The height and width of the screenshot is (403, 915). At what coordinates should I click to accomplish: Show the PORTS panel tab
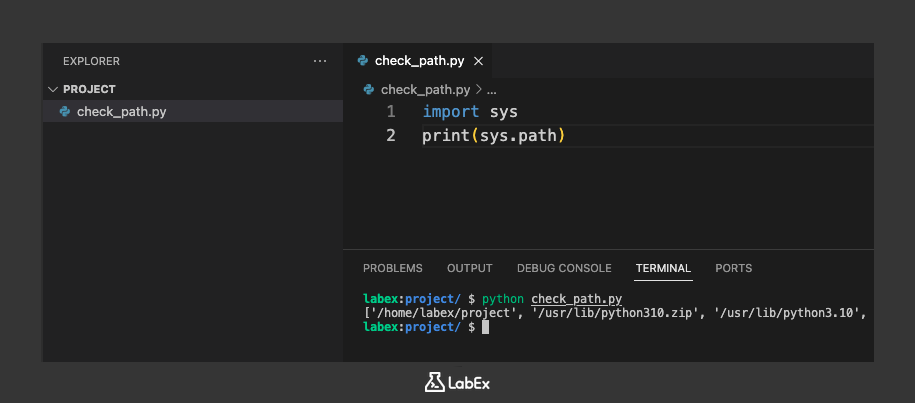(733, 268)
